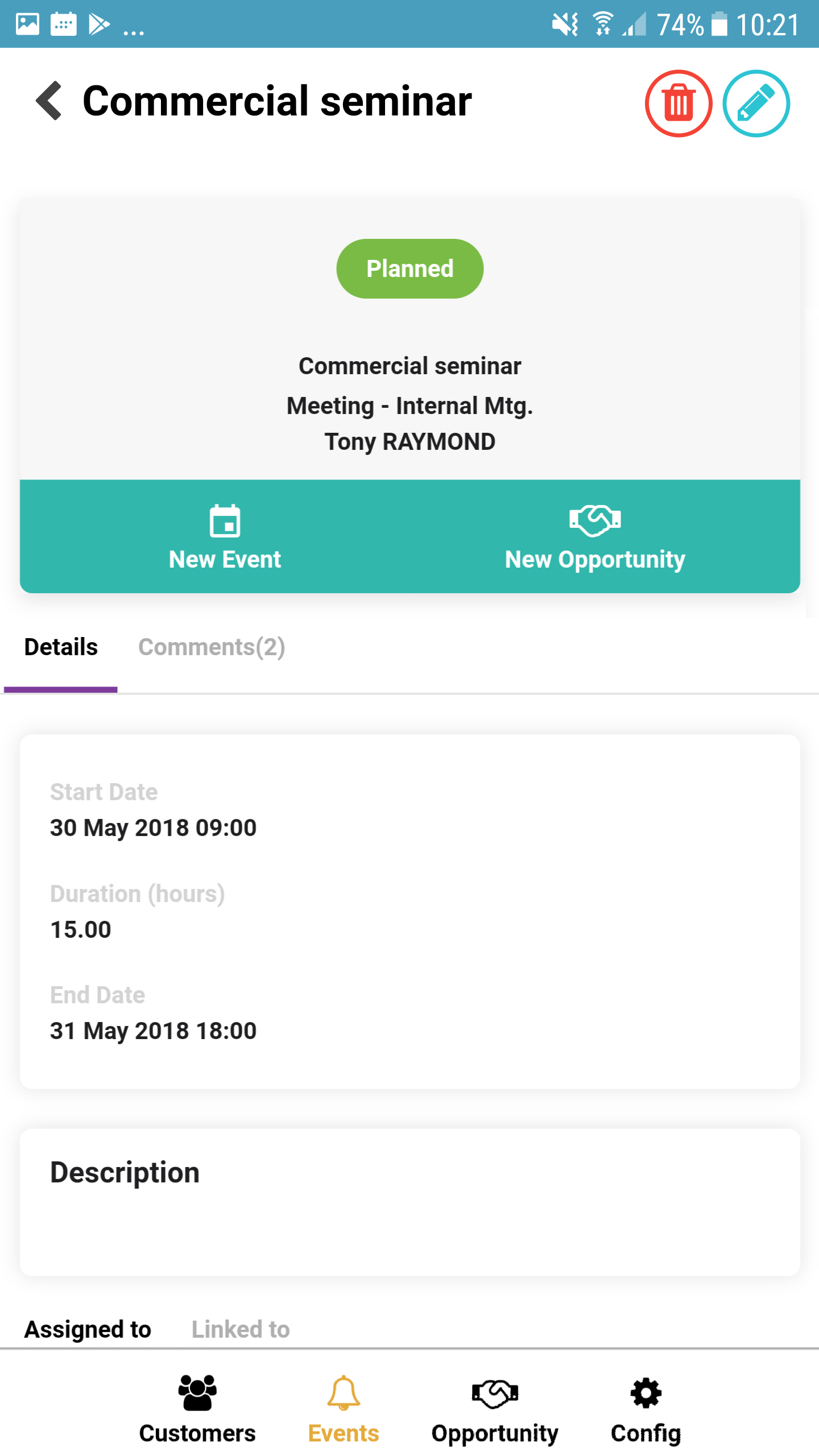Show the Assigned to tab
This screenshot has height=1456, width=819.
(x=88, y=1329)
